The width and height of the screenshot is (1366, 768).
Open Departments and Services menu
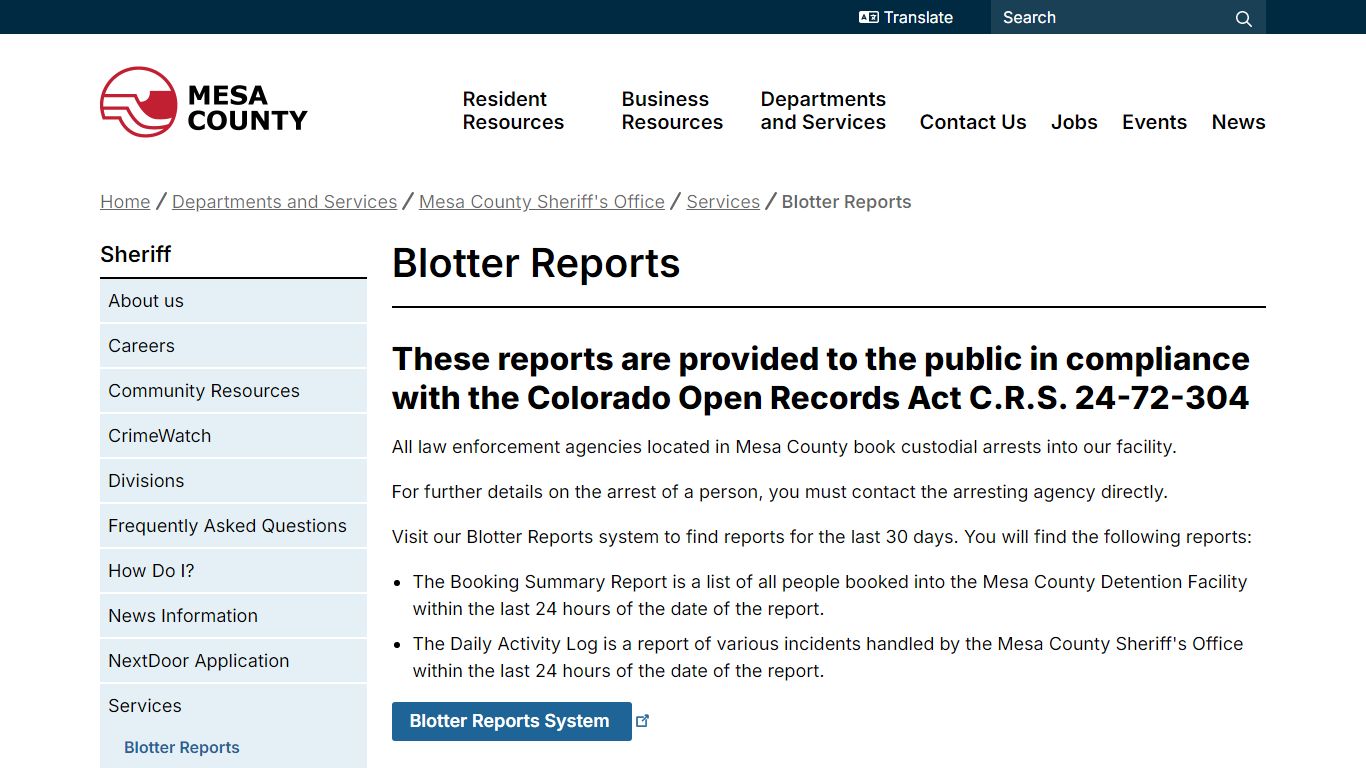click(x=823, y=110)
